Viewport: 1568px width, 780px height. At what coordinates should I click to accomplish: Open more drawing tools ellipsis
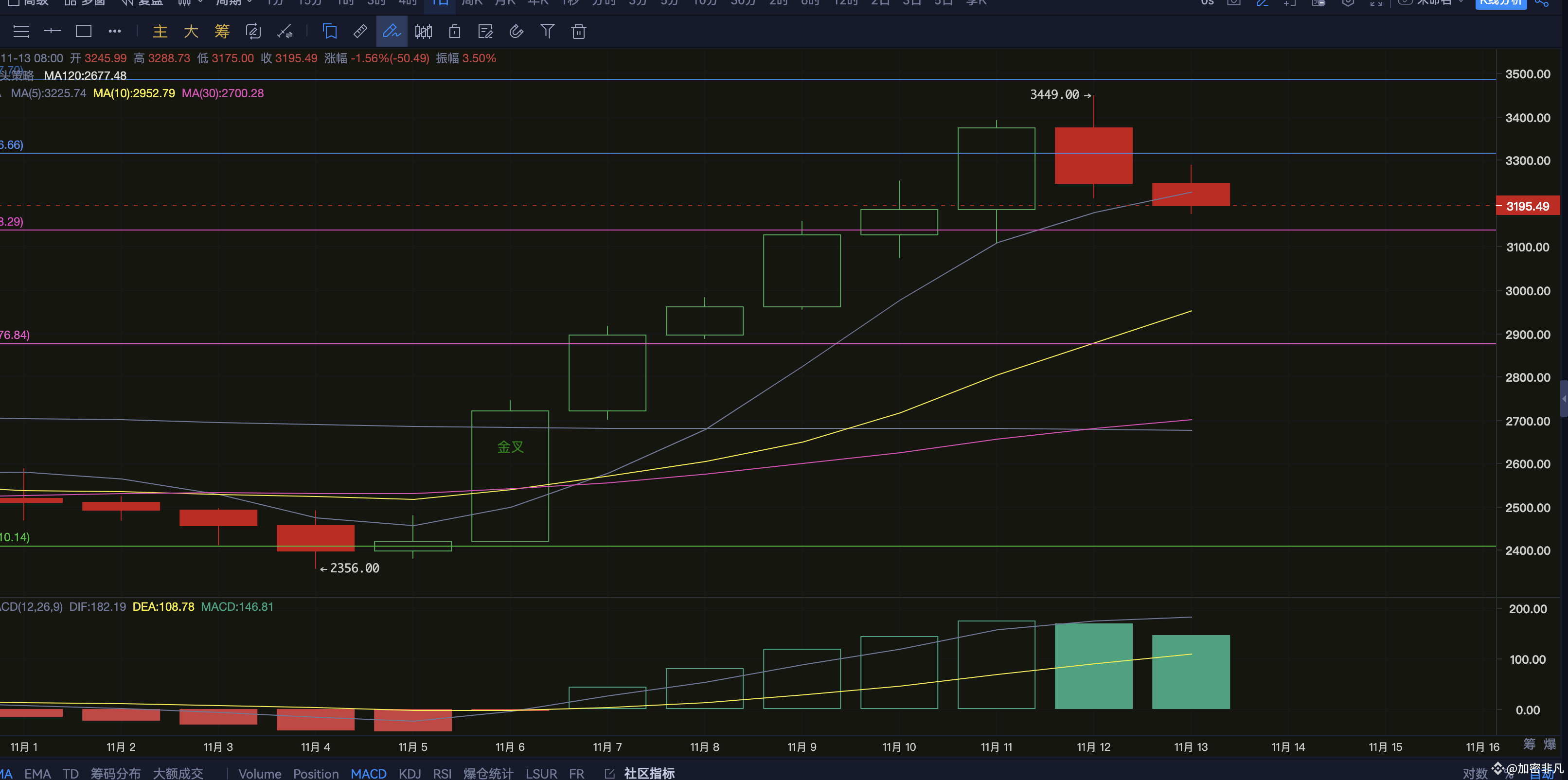[x=114, y=31]
